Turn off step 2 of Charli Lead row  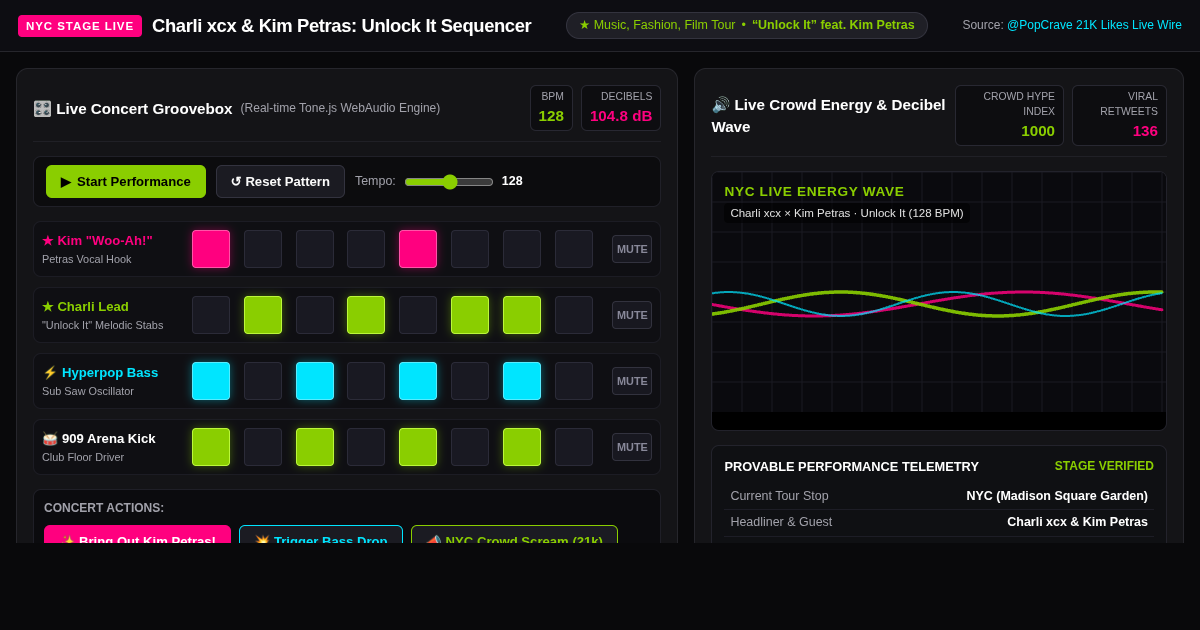click(263, 315)
